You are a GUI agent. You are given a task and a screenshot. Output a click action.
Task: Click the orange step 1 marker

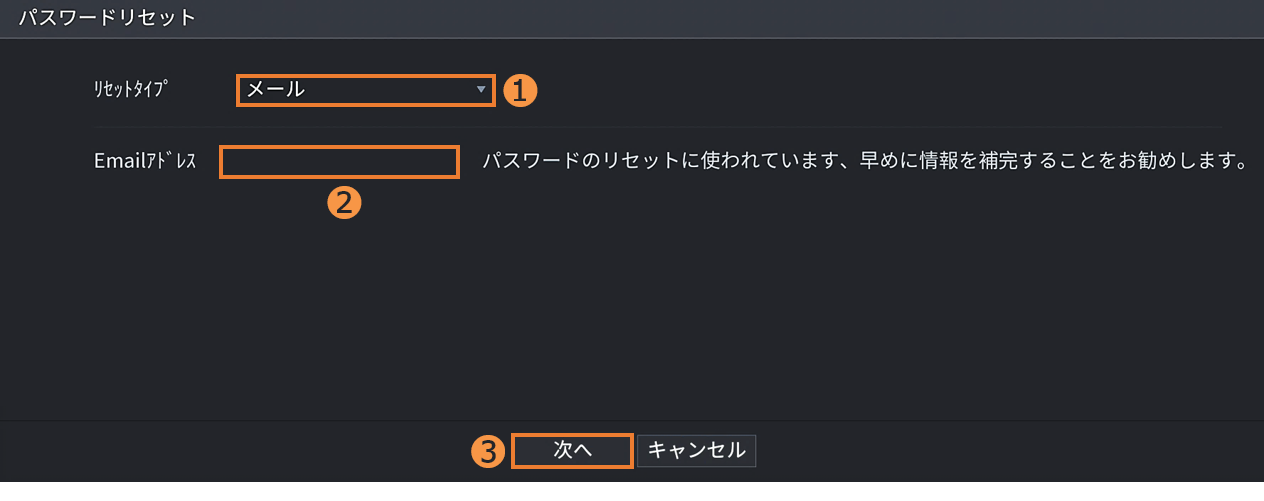point(520,90)
